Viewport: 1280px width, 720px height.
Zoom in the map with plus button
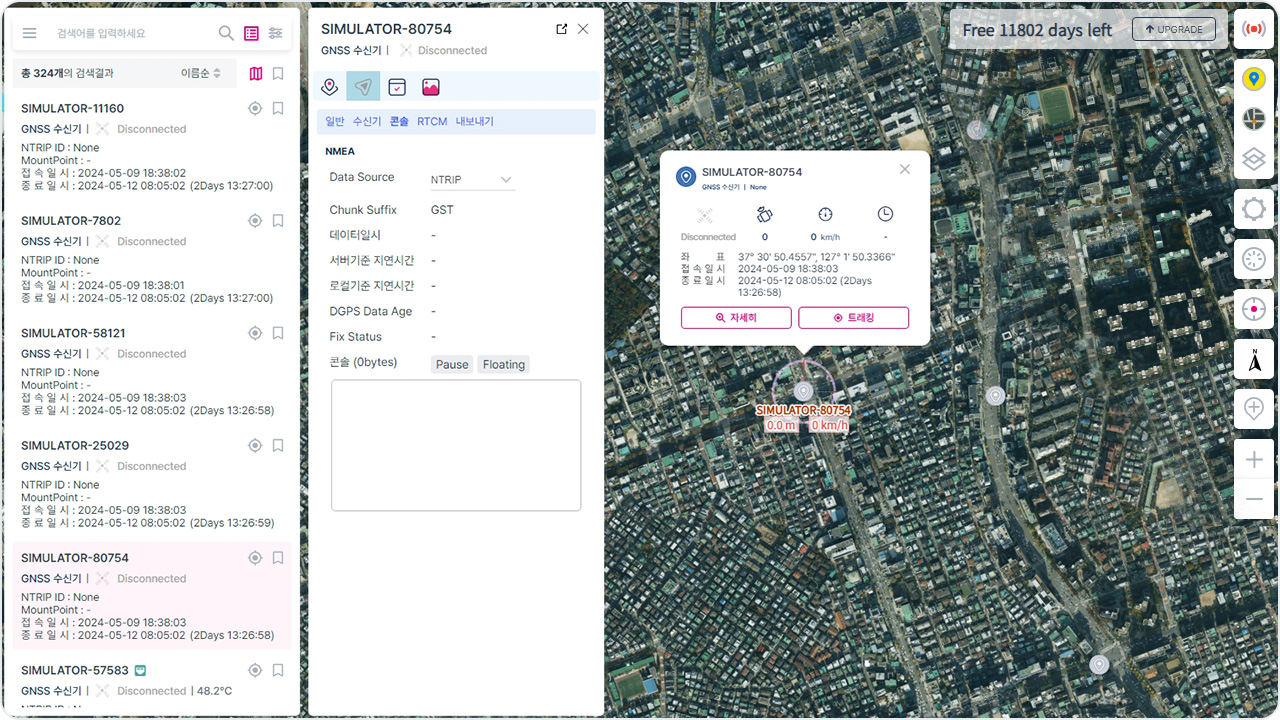pyautogui.click(x=1254, y=459)
